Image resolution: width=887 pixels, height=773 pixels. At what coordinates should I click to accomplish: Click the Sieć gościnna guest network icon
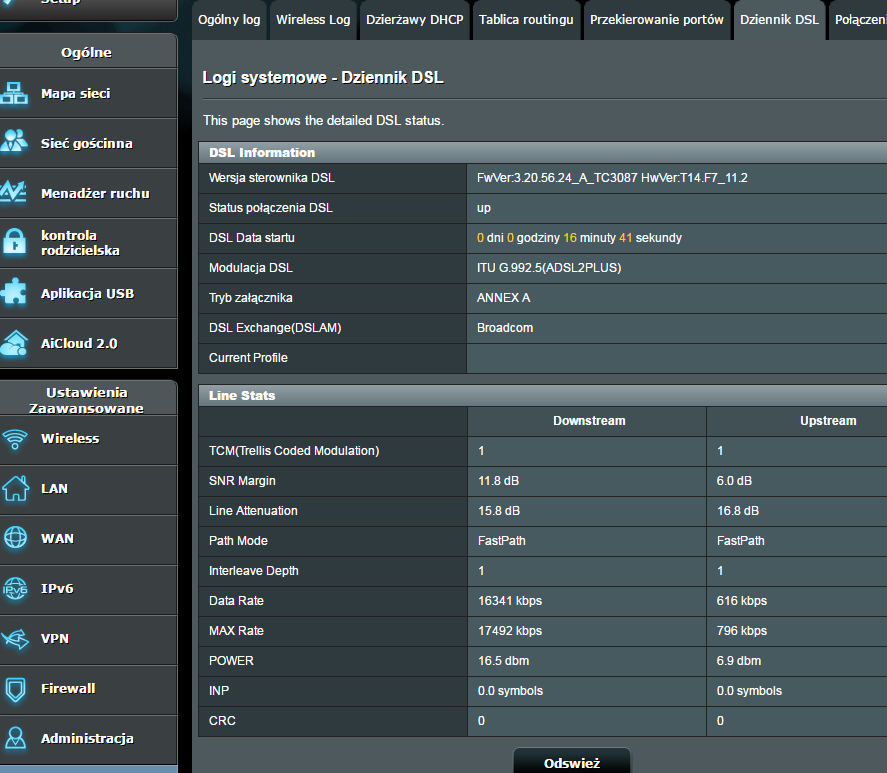click(x=14, y=141)
